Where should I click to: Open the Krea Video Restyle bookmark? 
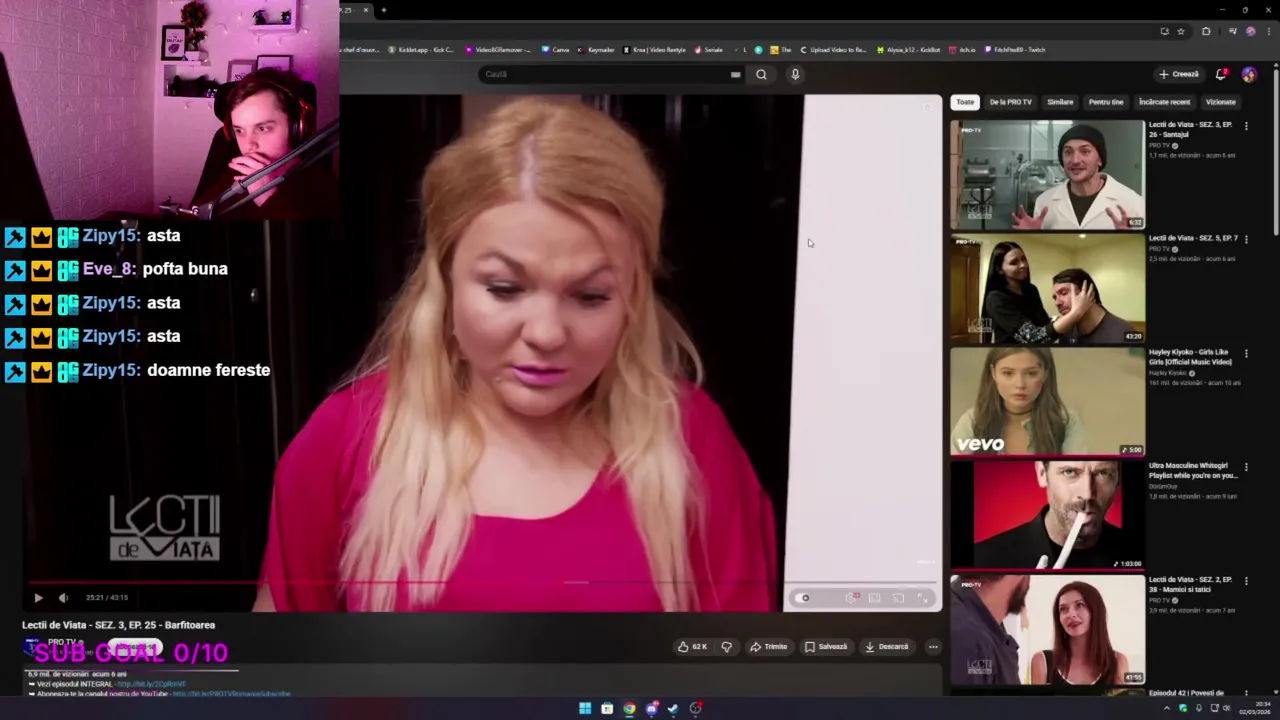pos(655,50)
